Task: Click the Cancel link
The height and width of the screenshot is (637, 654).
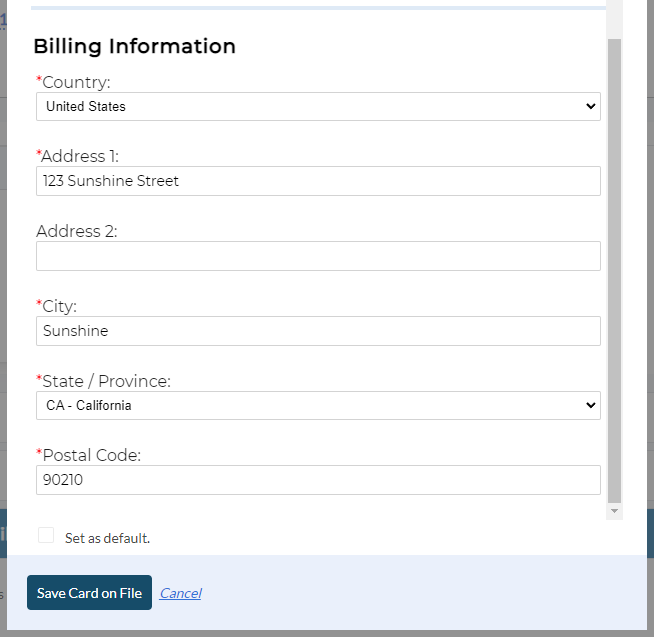Action: (x=180, y=593)
